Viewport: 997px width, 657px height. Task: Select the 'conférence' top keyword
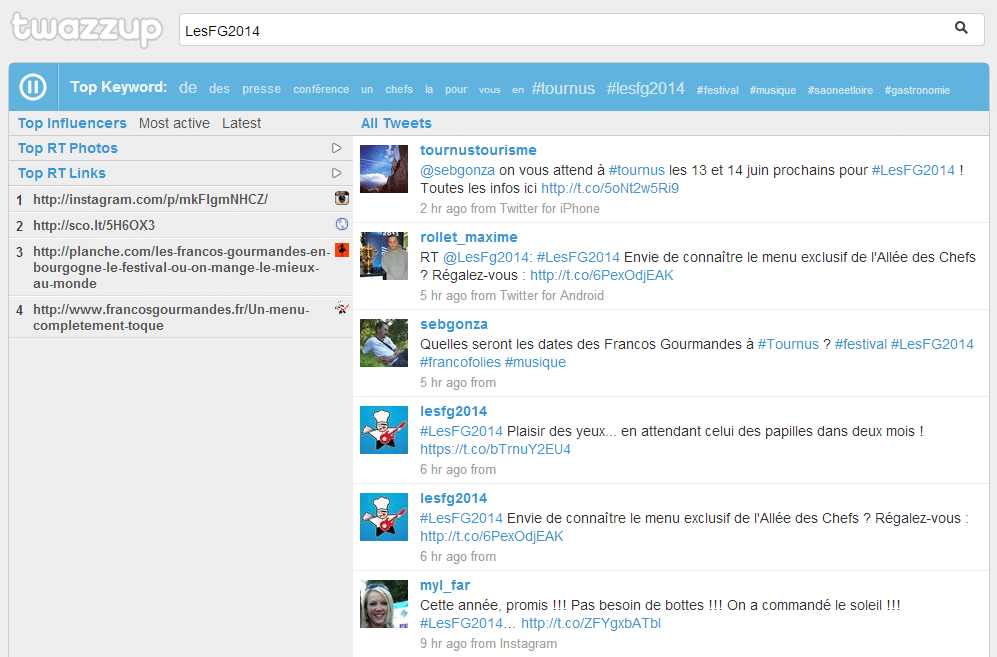click(x=321, y=89)
